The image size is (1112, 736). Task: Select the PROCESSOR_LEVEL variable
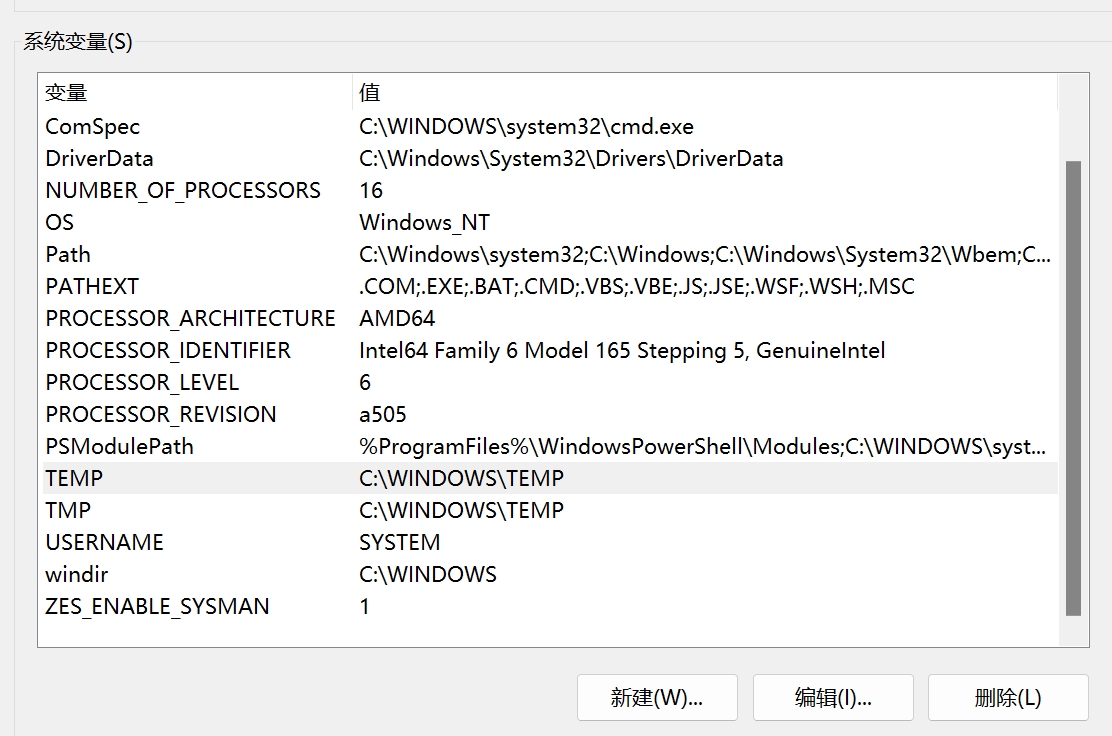click(x=142, y=382)
